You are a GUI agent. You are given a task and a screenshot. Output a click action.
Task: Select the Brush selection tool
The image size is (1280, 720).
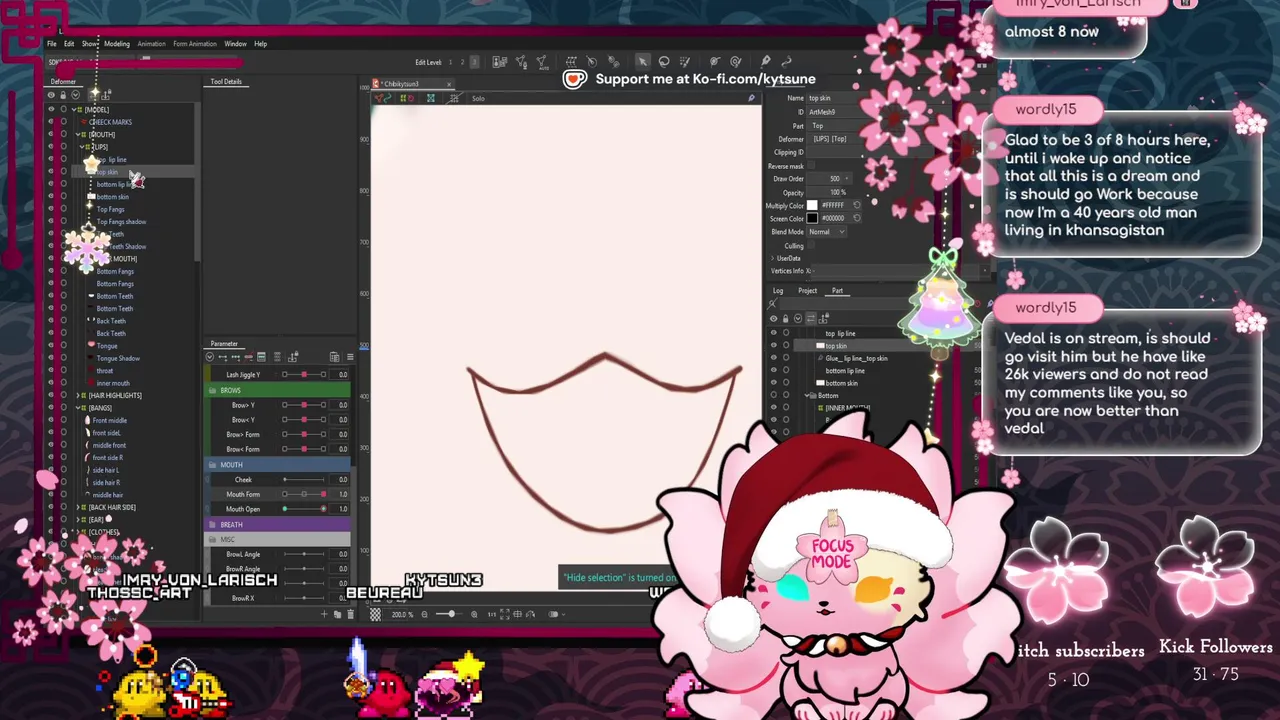(x=684, y=62)
